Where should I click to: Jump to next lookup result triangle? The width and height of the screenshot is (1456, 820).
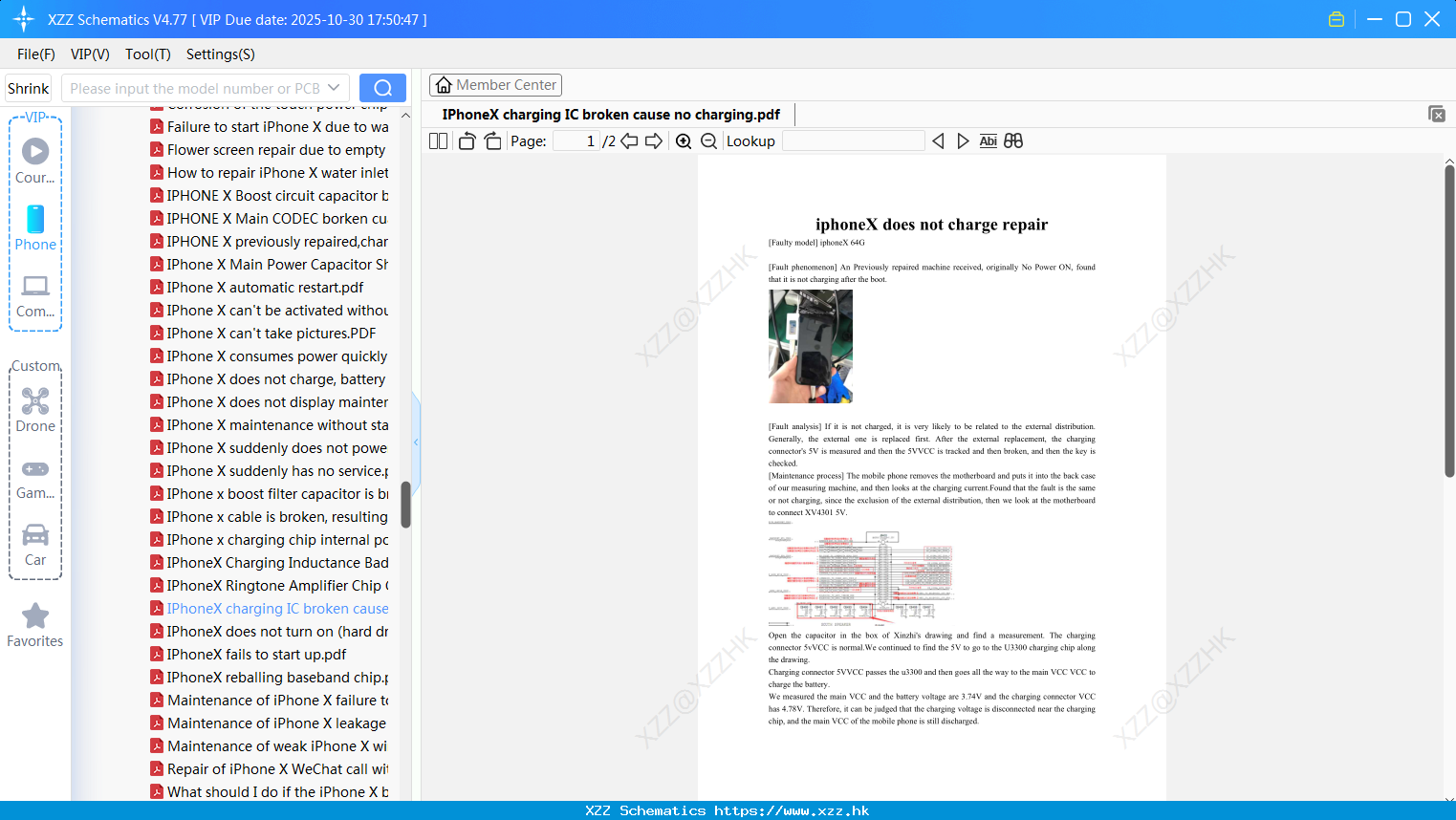pyautogui.click(x=963, y=141)
